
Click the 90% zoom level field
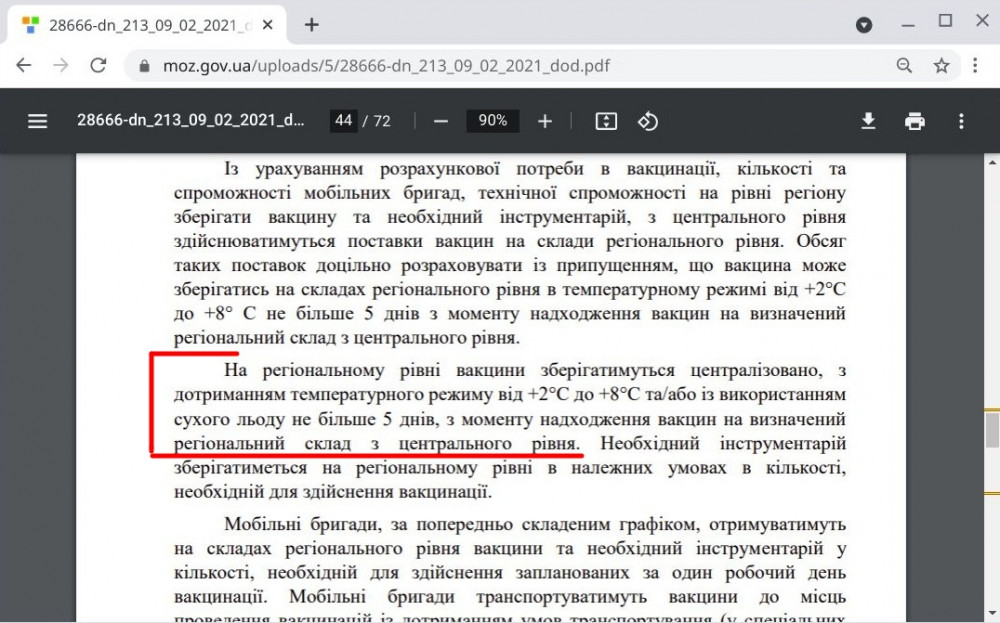(492, 121)
